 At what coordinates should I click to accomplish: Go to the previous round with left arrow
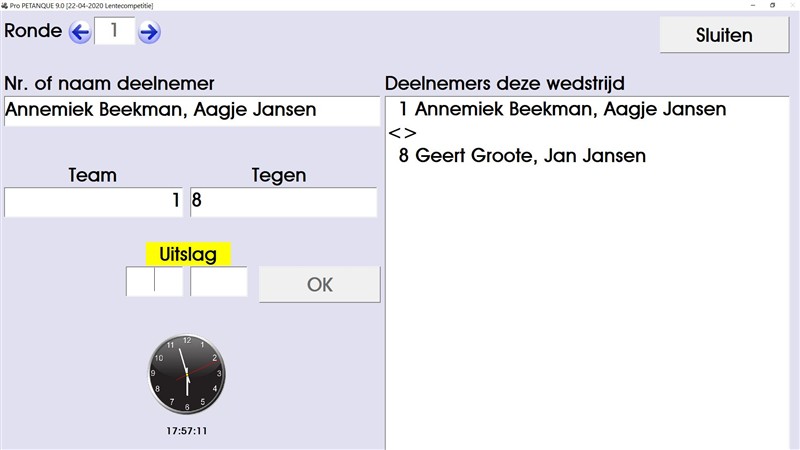tap(80, 32)
